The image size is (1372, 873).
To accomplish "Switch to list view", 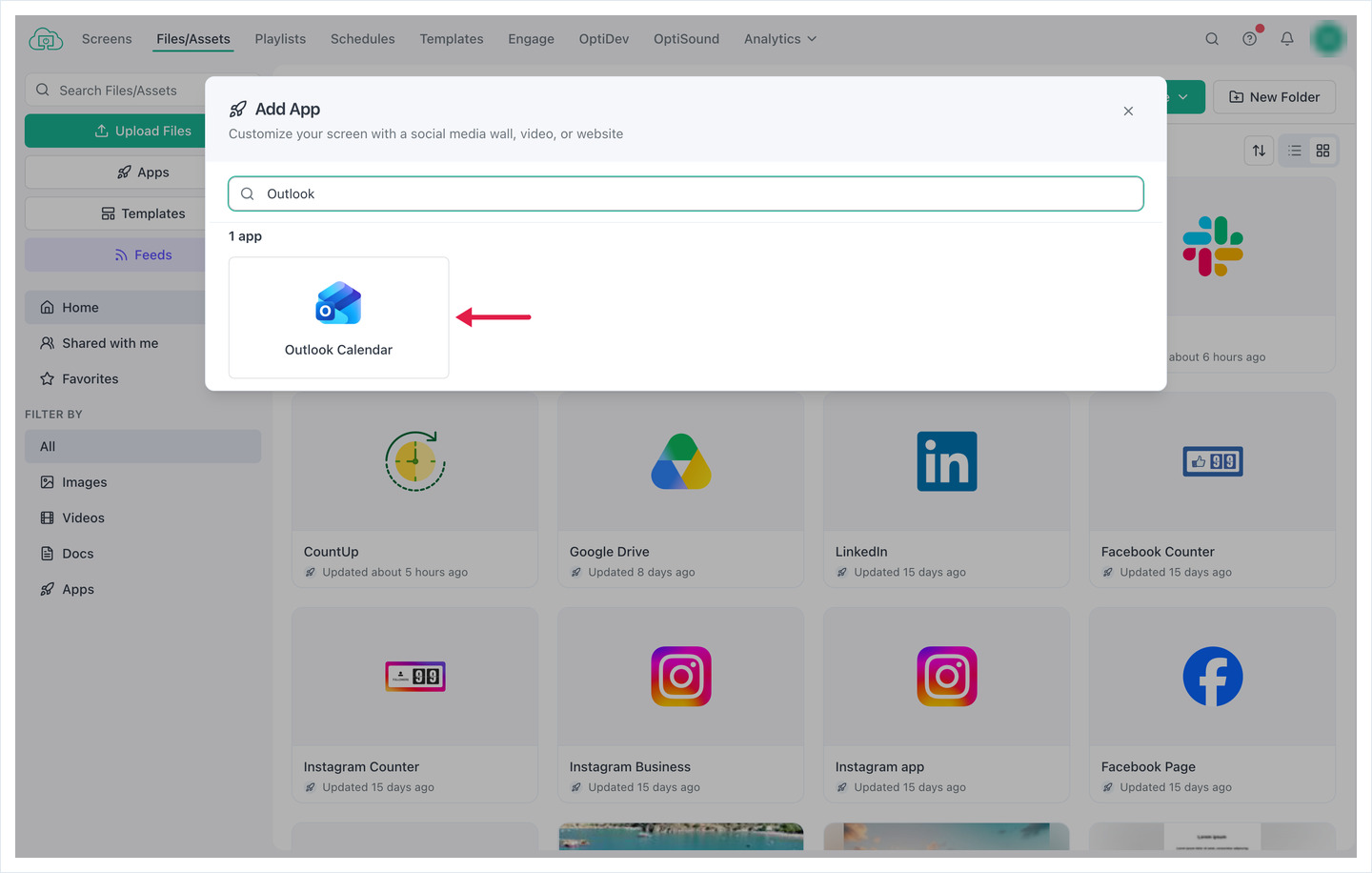I will 1294,151.
